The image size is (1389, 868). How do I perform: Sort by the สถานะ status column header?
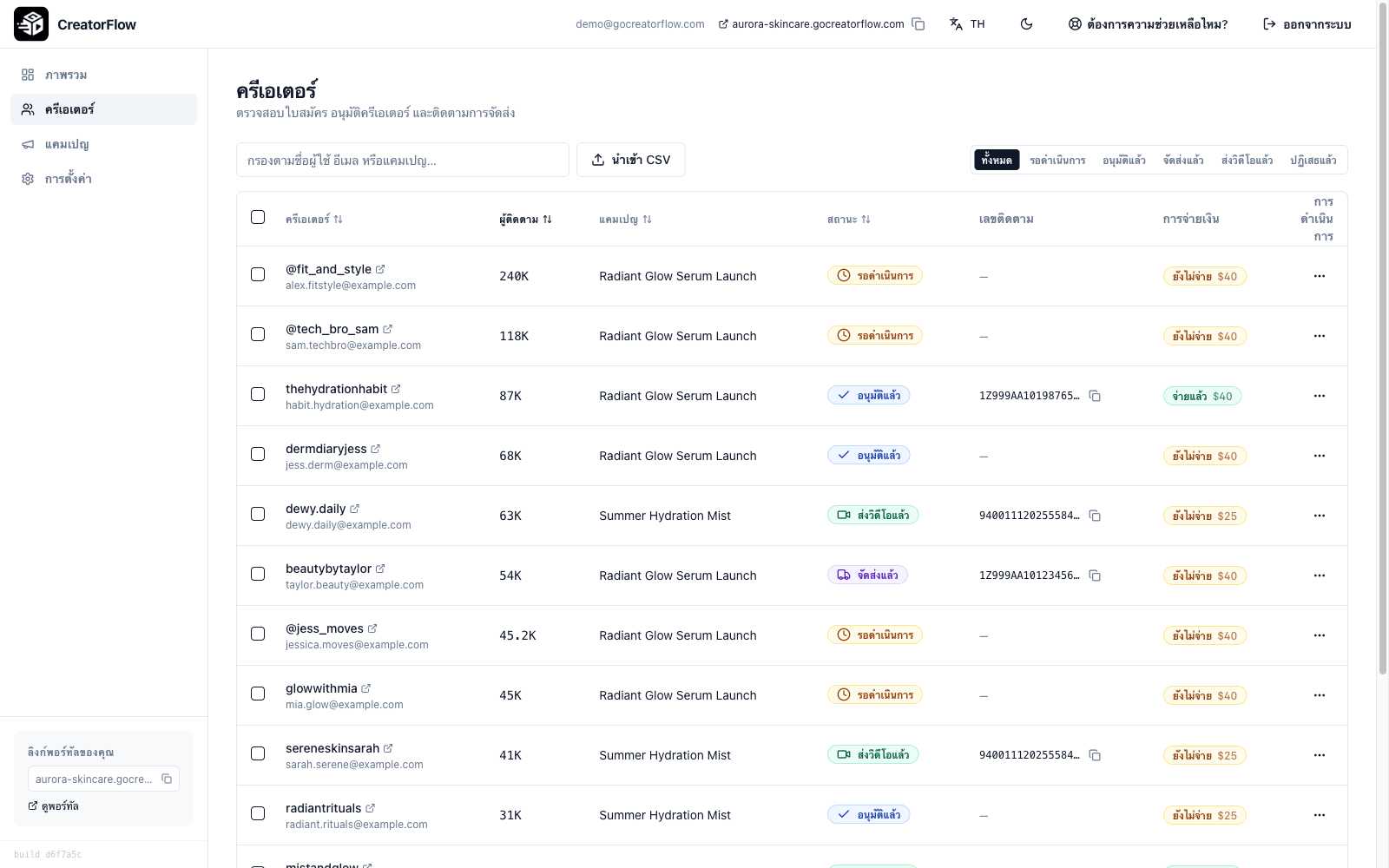(848, 220)
